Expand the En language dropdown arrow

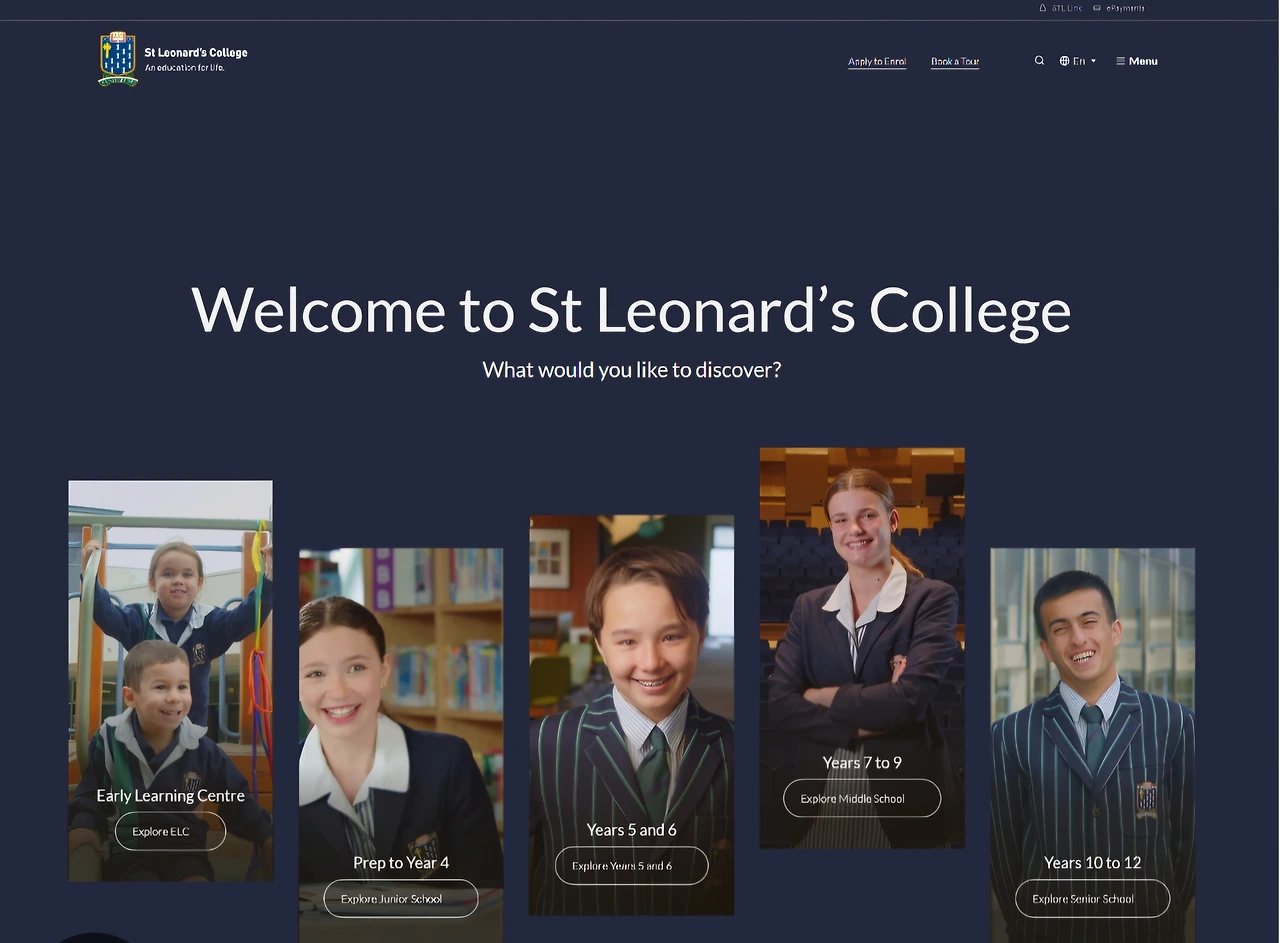tap(1093, 61)
